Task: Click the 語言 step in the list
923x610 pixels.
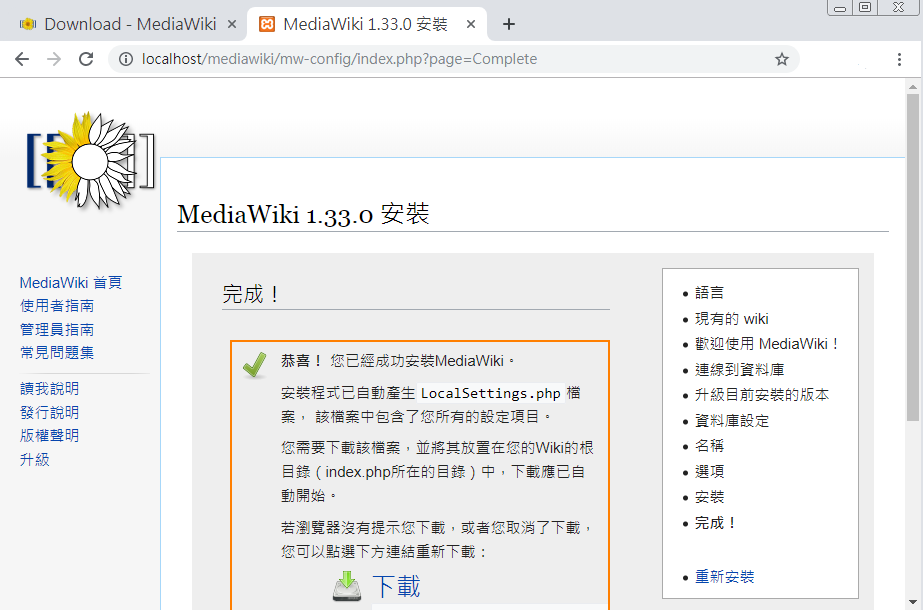Action: click(x=709, y=293)
